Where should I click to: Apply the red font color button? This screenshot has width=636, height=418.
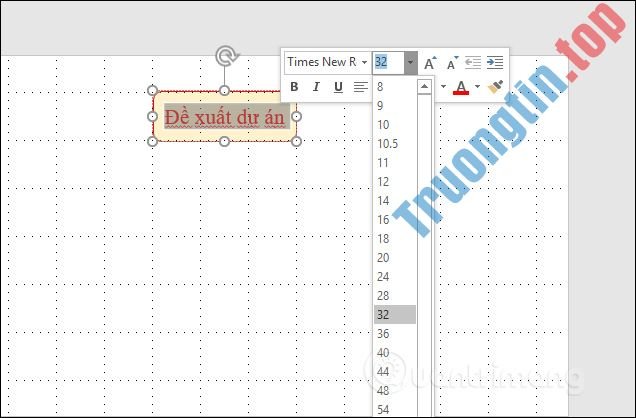[461, 87]
